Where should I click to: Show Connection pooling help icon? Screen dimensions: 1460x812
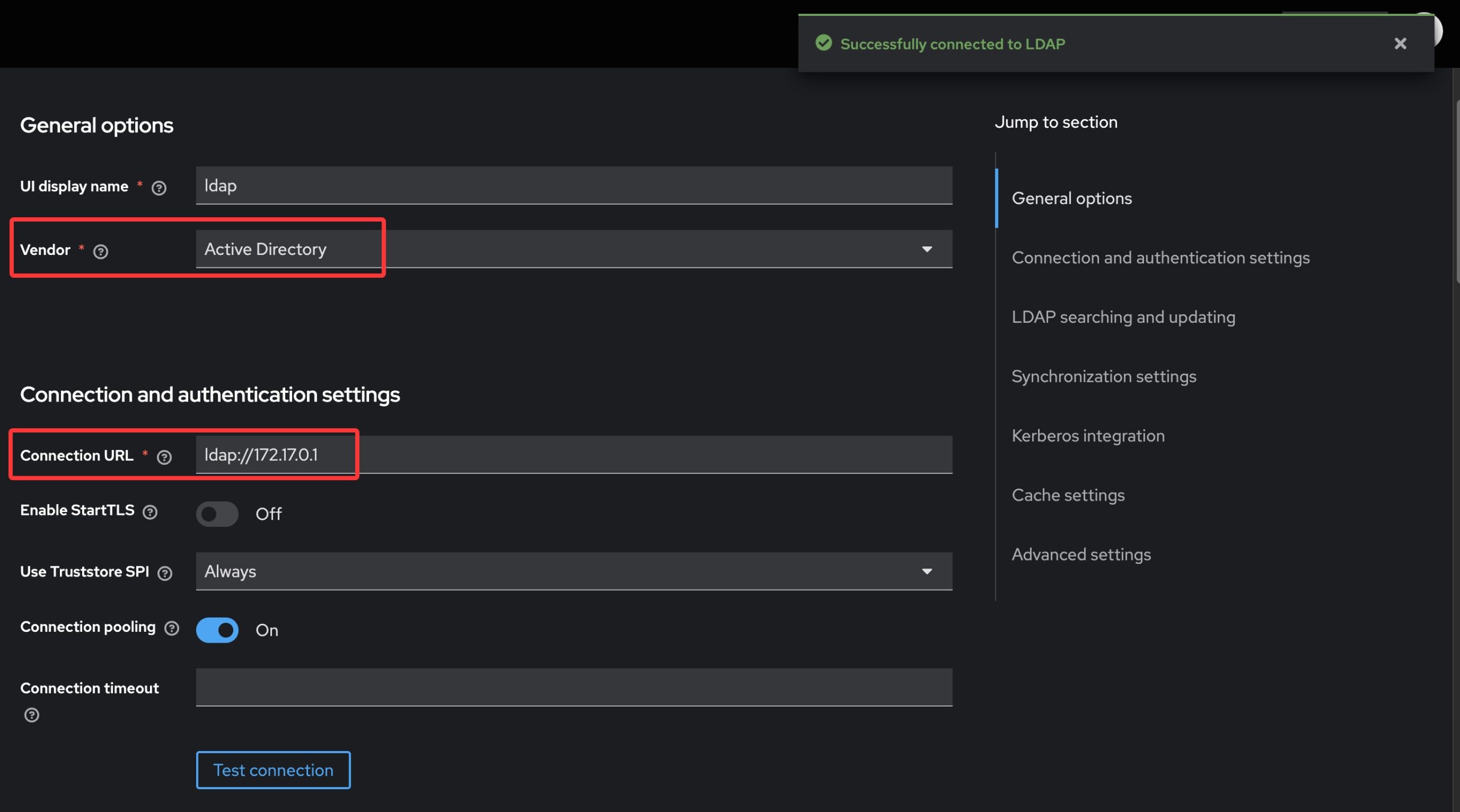tap(172, 628)
